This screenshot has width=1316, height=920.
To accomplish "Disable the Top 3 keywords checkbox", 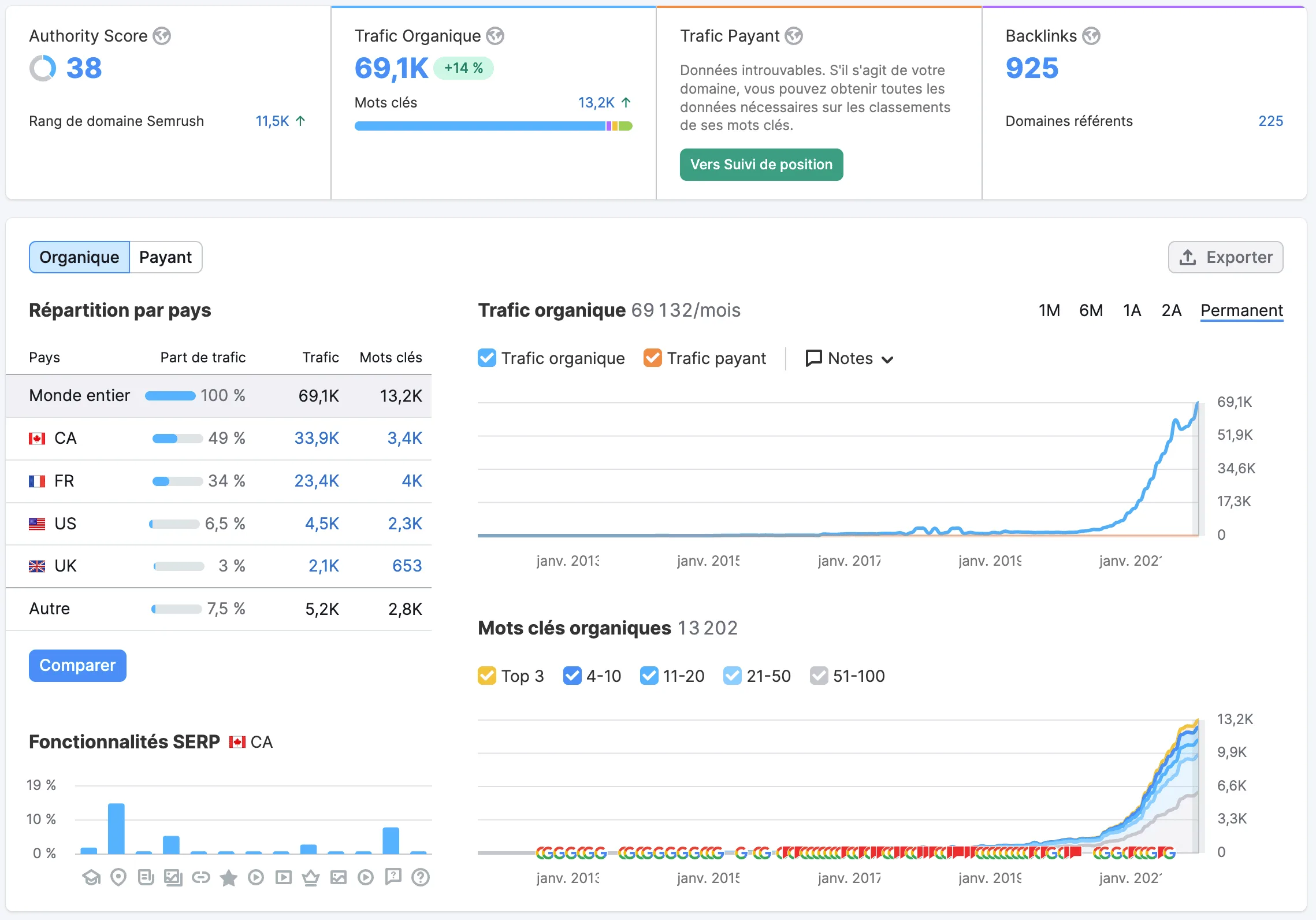I will 487,676.
